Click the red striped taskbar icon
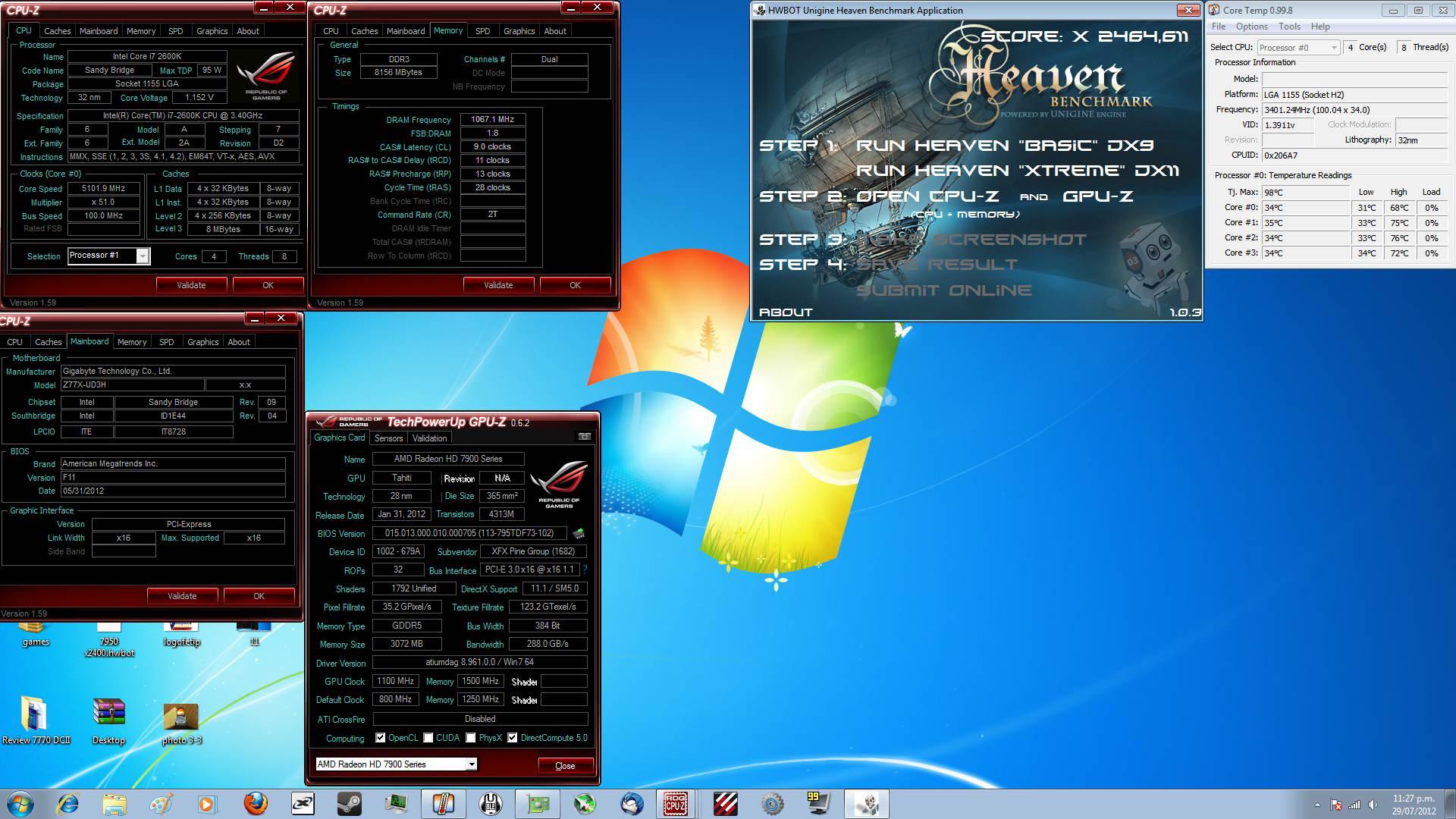 click(x=726, y=803)
